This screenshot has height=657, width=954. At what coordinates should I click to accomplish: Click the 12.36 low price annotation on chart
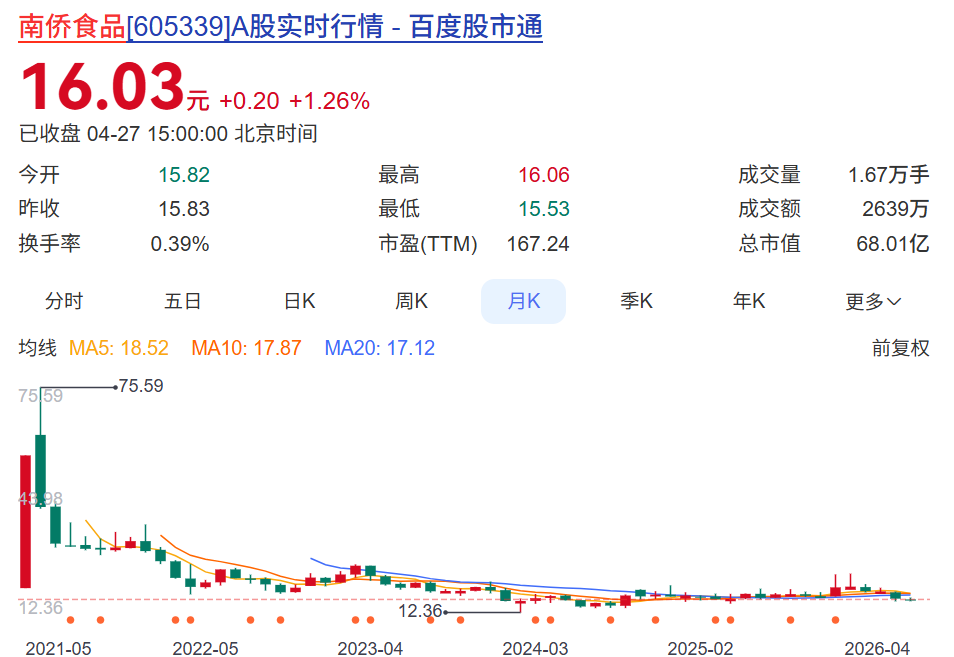pos(420,611)
